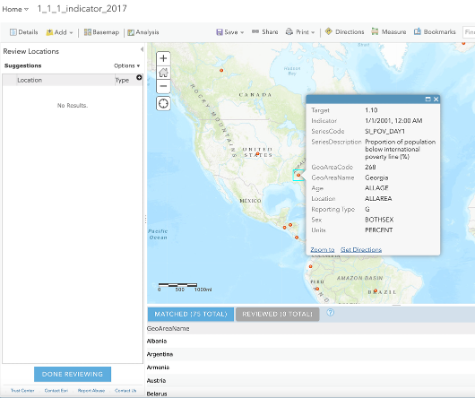Image resolution: width=476 pixels, height=398 pixels.
Task: Click the map point on United States
Action: click(x=257, y=153)
